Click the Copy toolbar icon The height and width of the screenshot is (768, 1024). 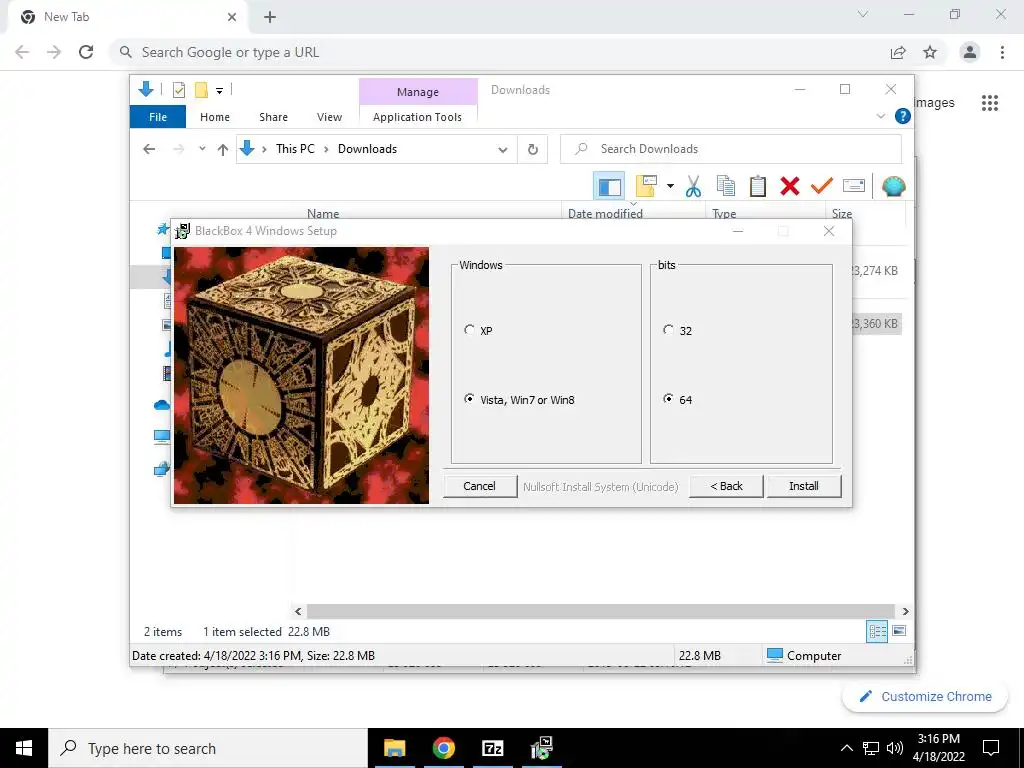pos(726,186)
